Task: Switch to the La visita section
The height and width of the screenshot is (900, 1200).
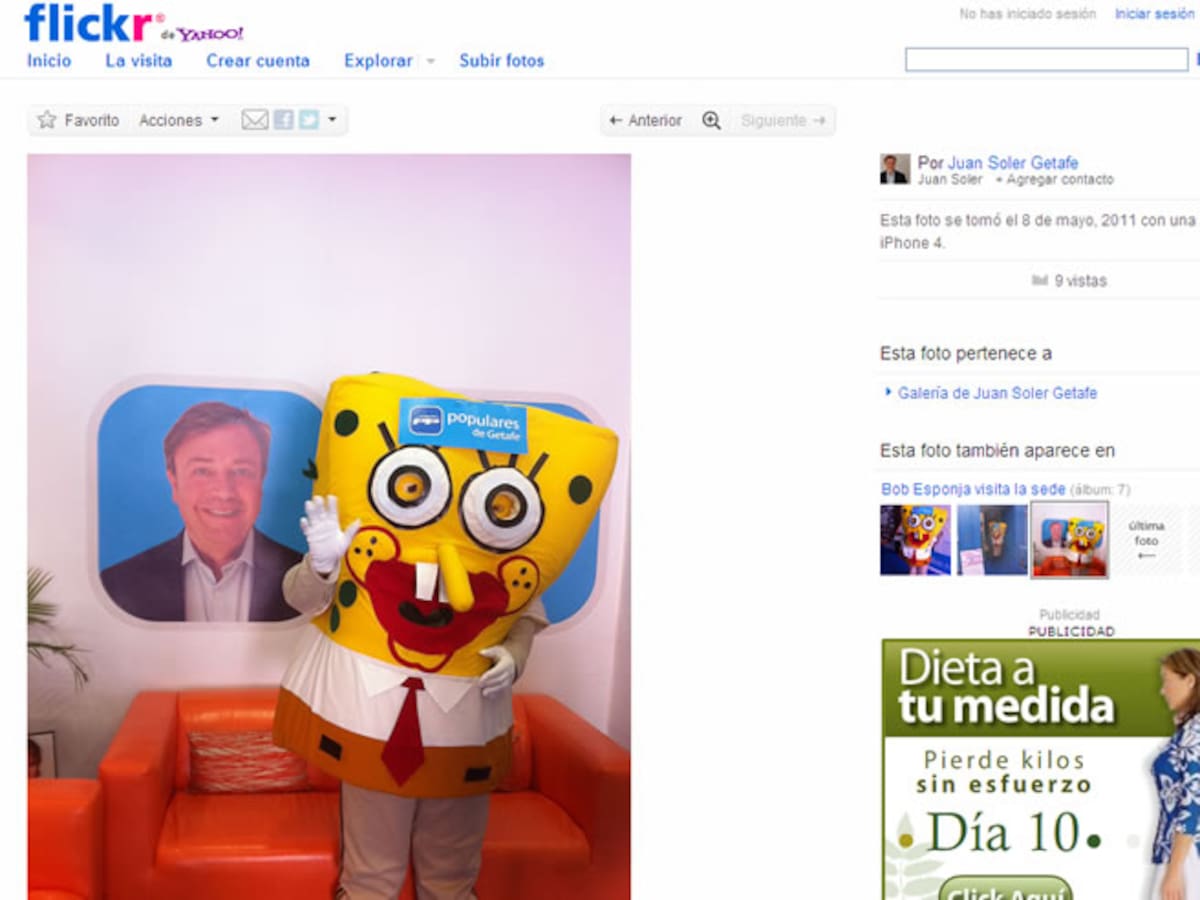Action: click(137, 61)
